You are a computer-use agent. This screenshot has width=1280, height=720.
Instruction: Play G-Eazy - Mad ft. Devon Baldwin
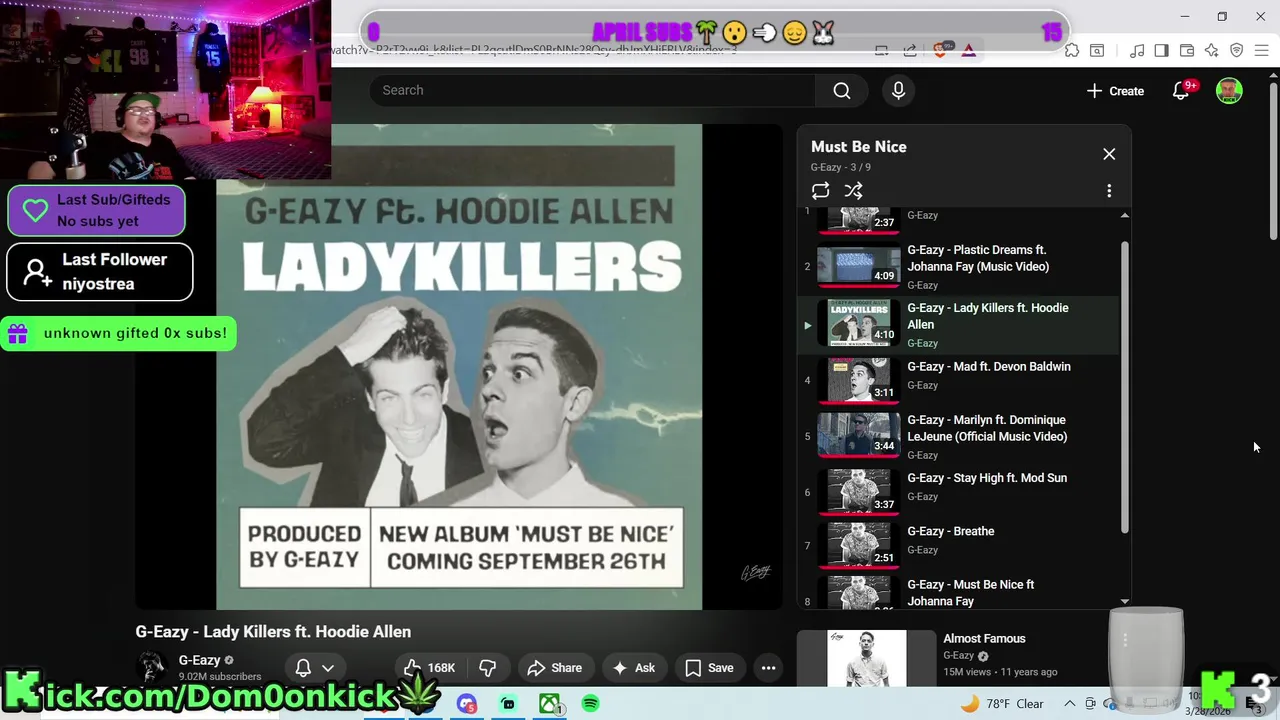958,380
